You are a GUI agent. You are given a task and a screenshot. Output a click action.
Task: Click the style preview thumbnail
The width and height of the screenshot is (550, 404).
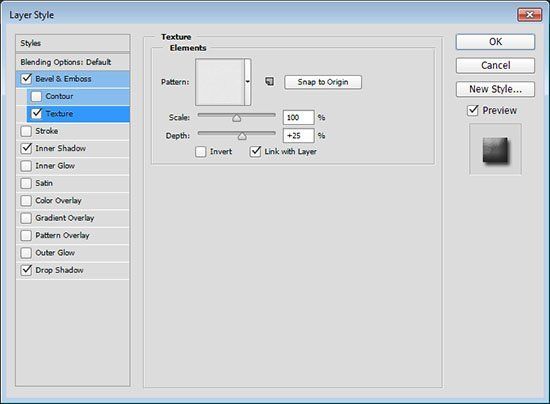click(x=495, y=149)
